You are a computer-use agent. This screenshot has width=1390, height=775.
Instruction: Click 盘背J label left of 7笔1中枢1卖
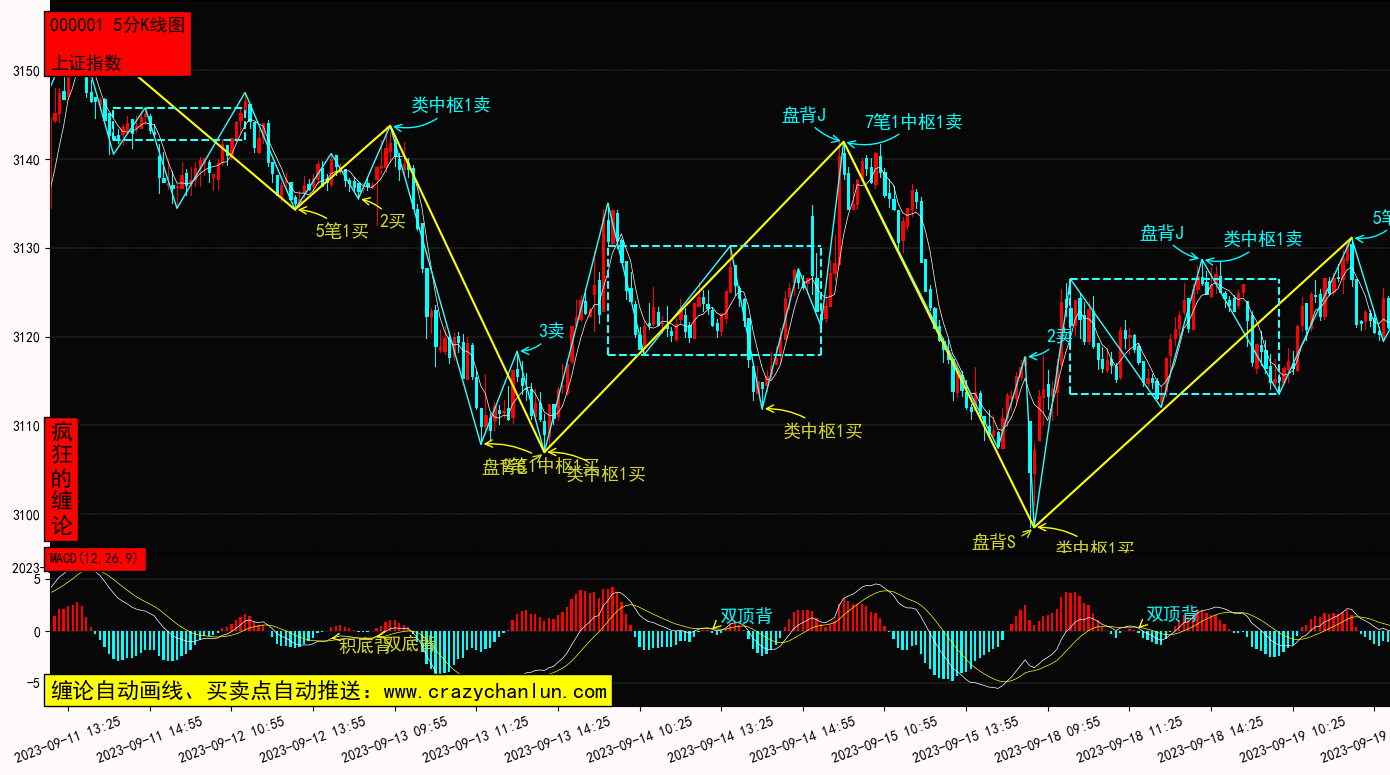804,115
